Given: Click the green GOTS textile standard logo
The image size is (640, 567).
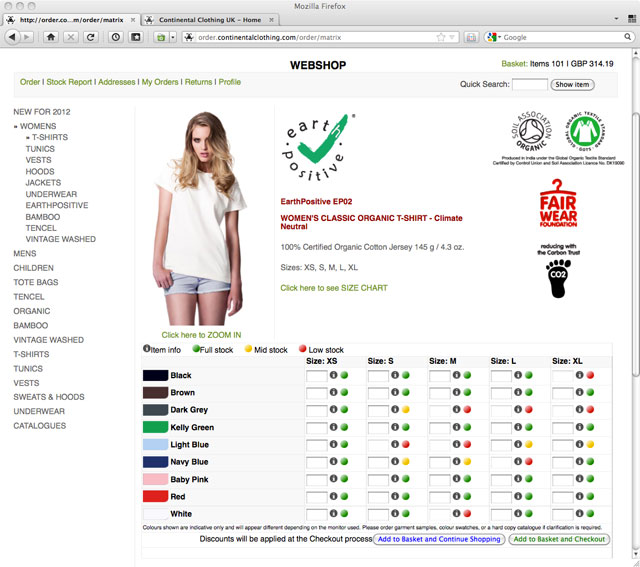Looking at the screenshot, I should point(585,131).
